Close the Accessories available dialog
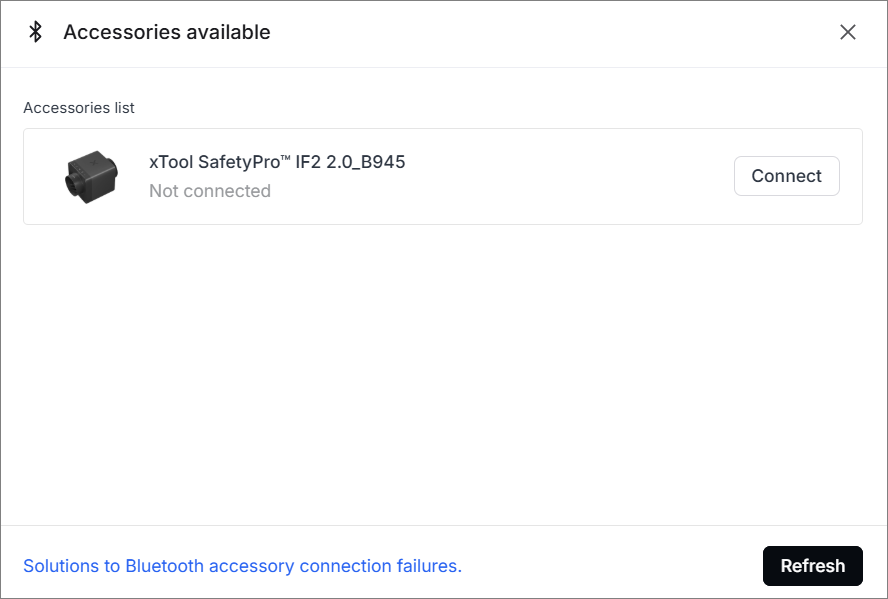Viewport: 888px width, 599px height. coord(848,32)
